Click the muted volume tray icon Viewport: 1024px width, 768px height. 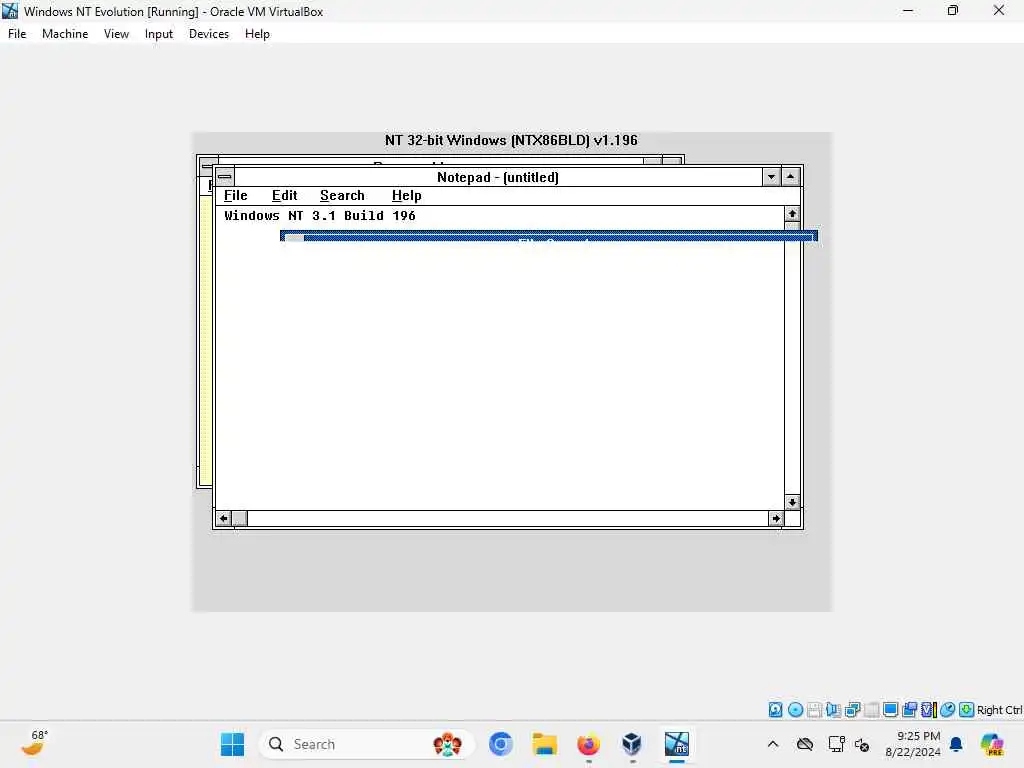pos(862,744)
